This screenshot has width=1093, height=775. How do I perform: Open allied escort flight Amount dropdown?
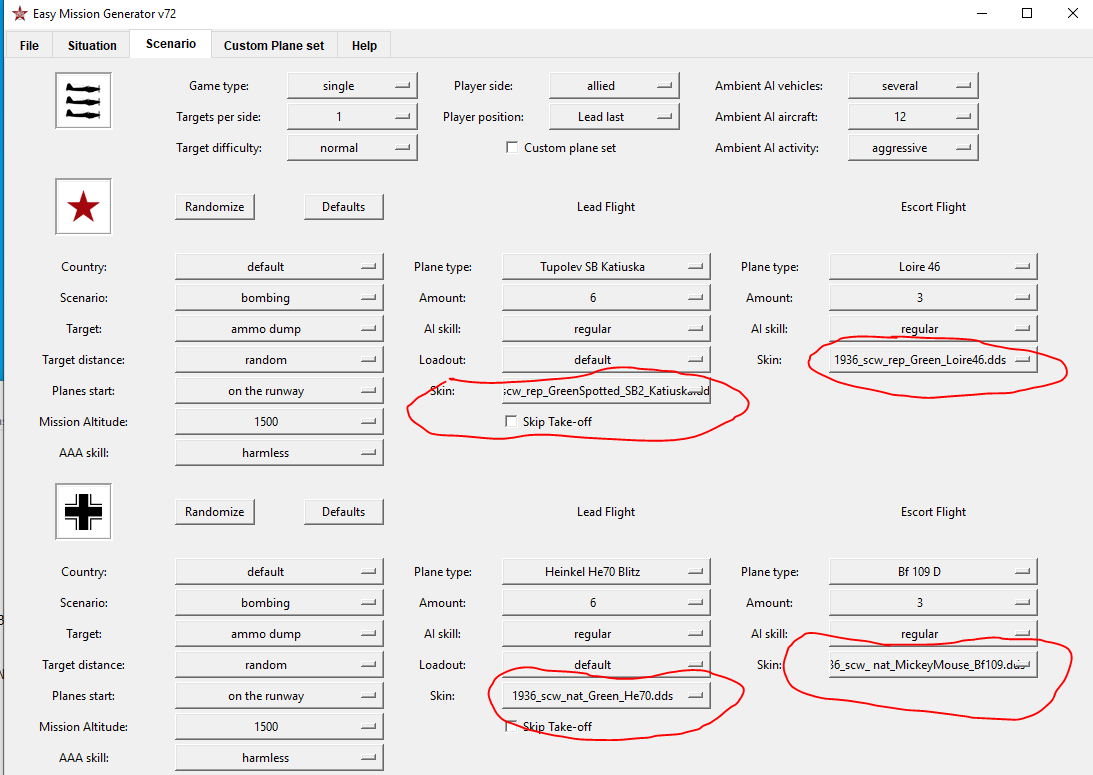click(x=933, y=298)
